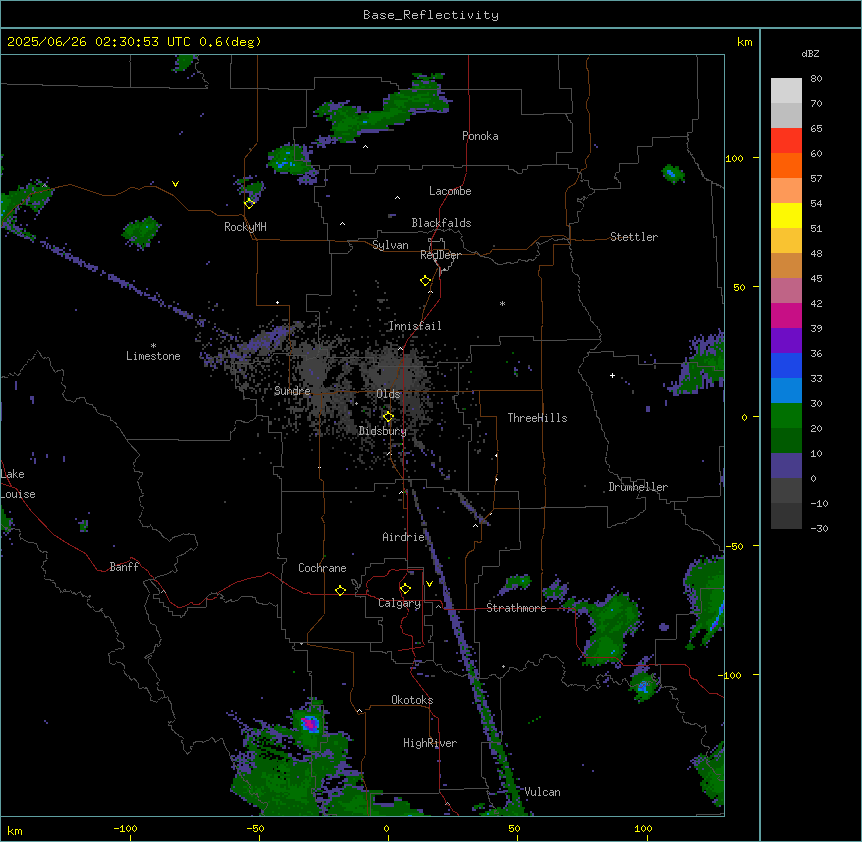Click the Drumheller label
Screen dimensions: 862x842
click(x=638, y=487)
